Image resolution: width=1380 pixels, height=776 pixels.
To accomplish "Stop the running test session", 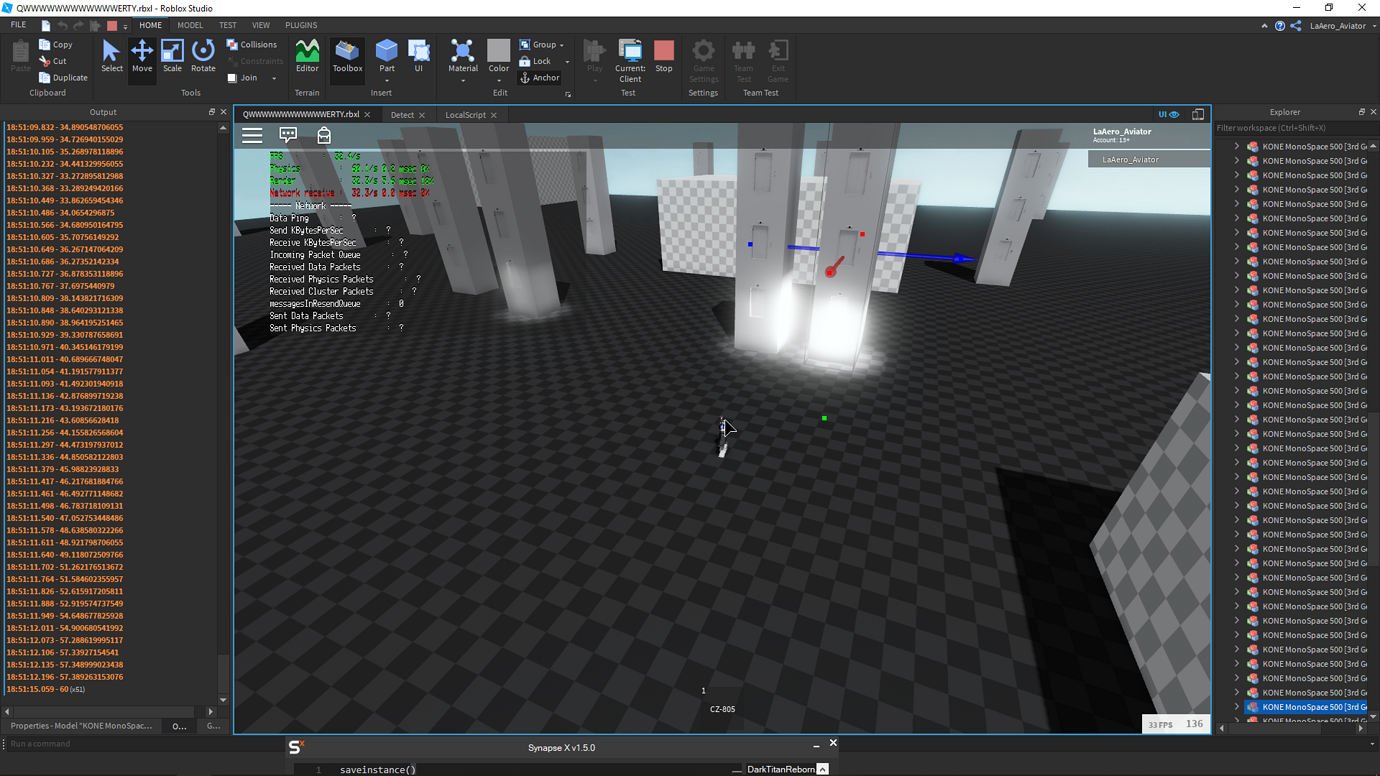I will coord(664,56).
